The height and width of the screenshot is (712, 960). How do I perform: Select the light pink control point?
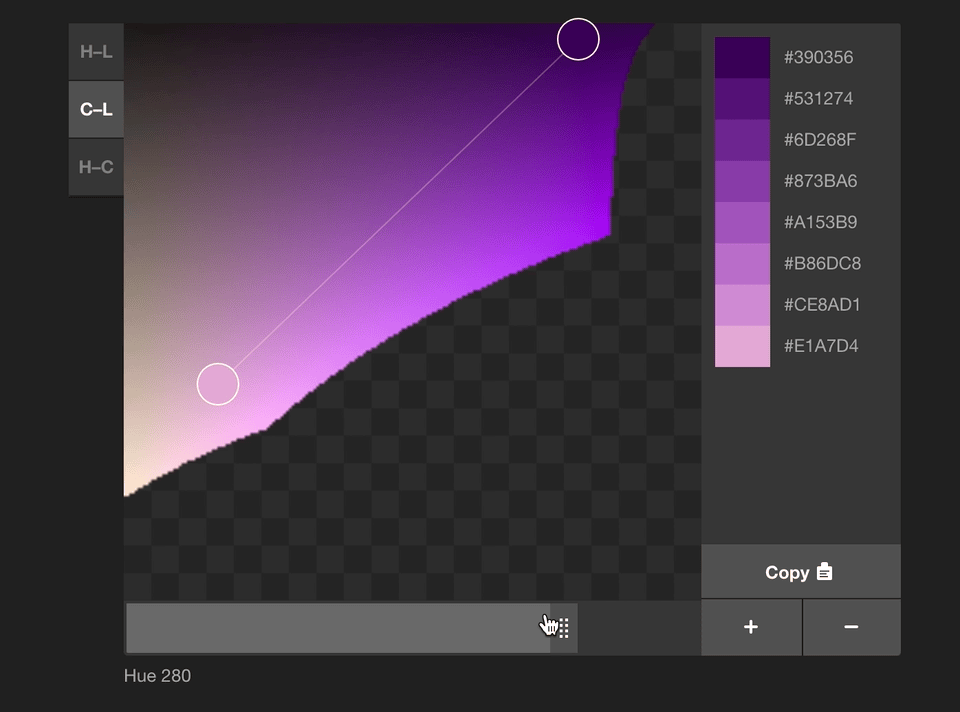(x=218, y=384)
